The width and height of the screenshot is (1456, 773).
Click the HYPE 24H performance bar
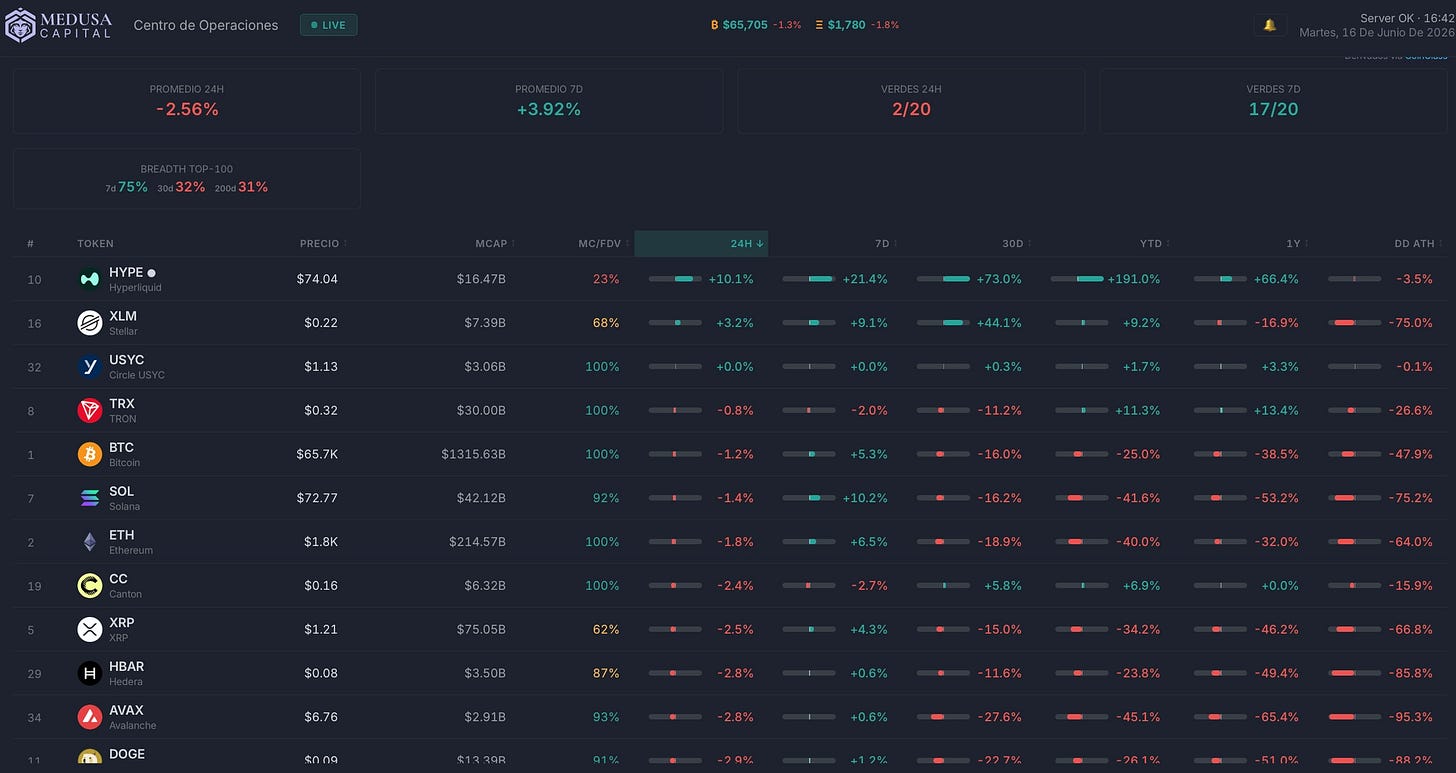point(675,279)
